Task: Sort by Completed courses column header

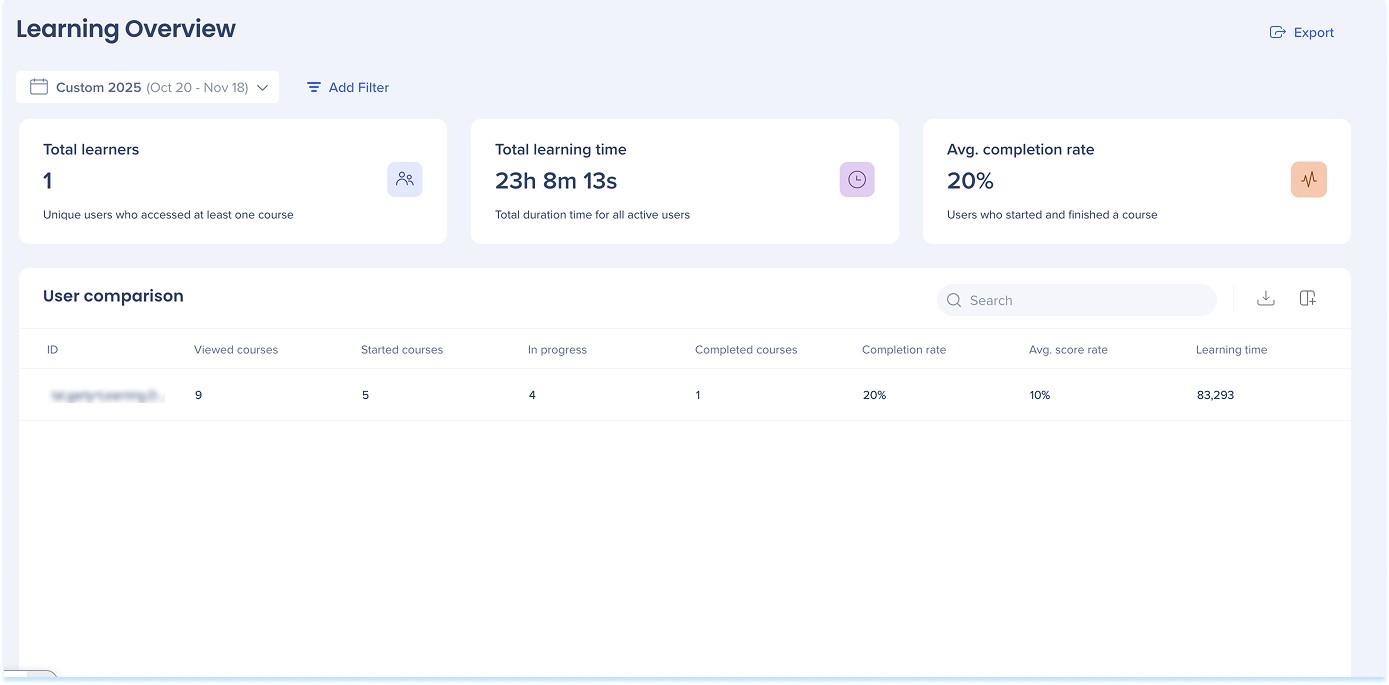Action: pos(746,350)
